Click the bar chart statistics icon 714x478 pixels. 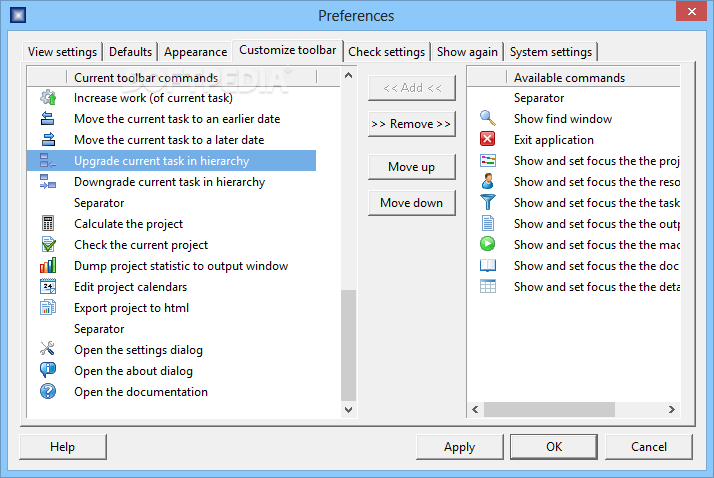click(x=48, y=265)
